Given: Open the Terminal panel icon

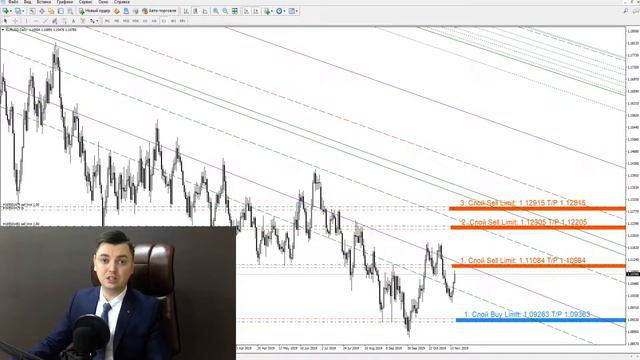Looking at the screenshot, I should [61, 11].
